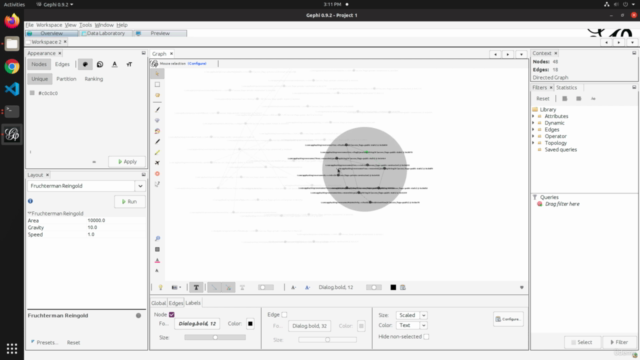
Task: Open Firefox from the dock
Action: tap(12, 21)
